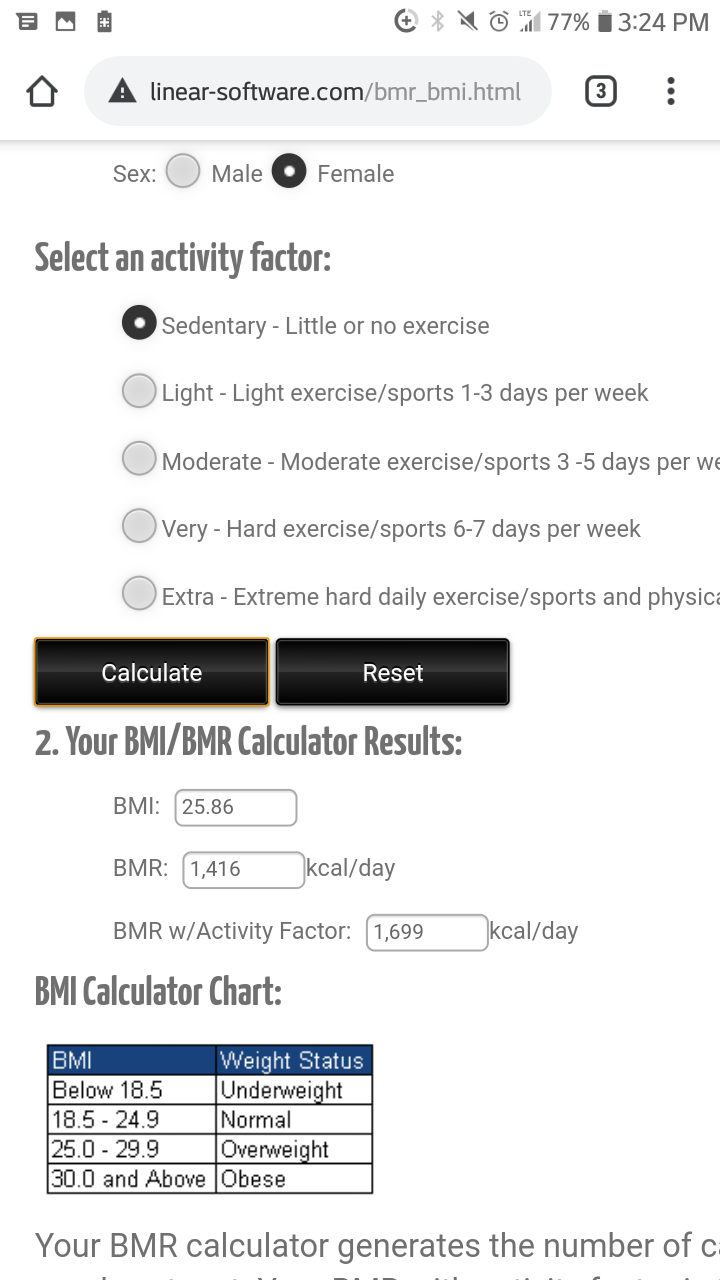Image resolution: width=720 pixels, height=1280 pixels.
Task: Tap the image notification icon
Action: click(x=65, y=21)
